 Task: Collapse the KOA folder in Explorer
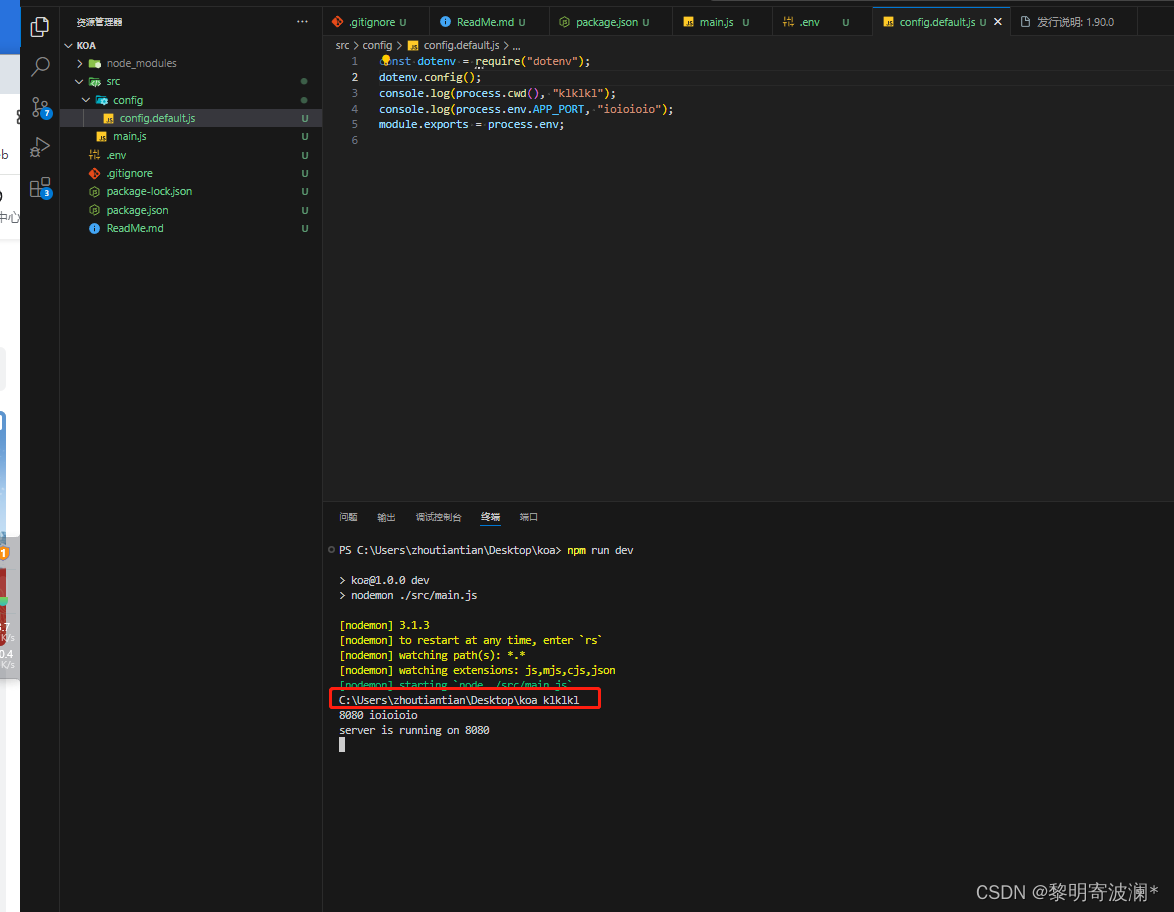coord(68,45)
